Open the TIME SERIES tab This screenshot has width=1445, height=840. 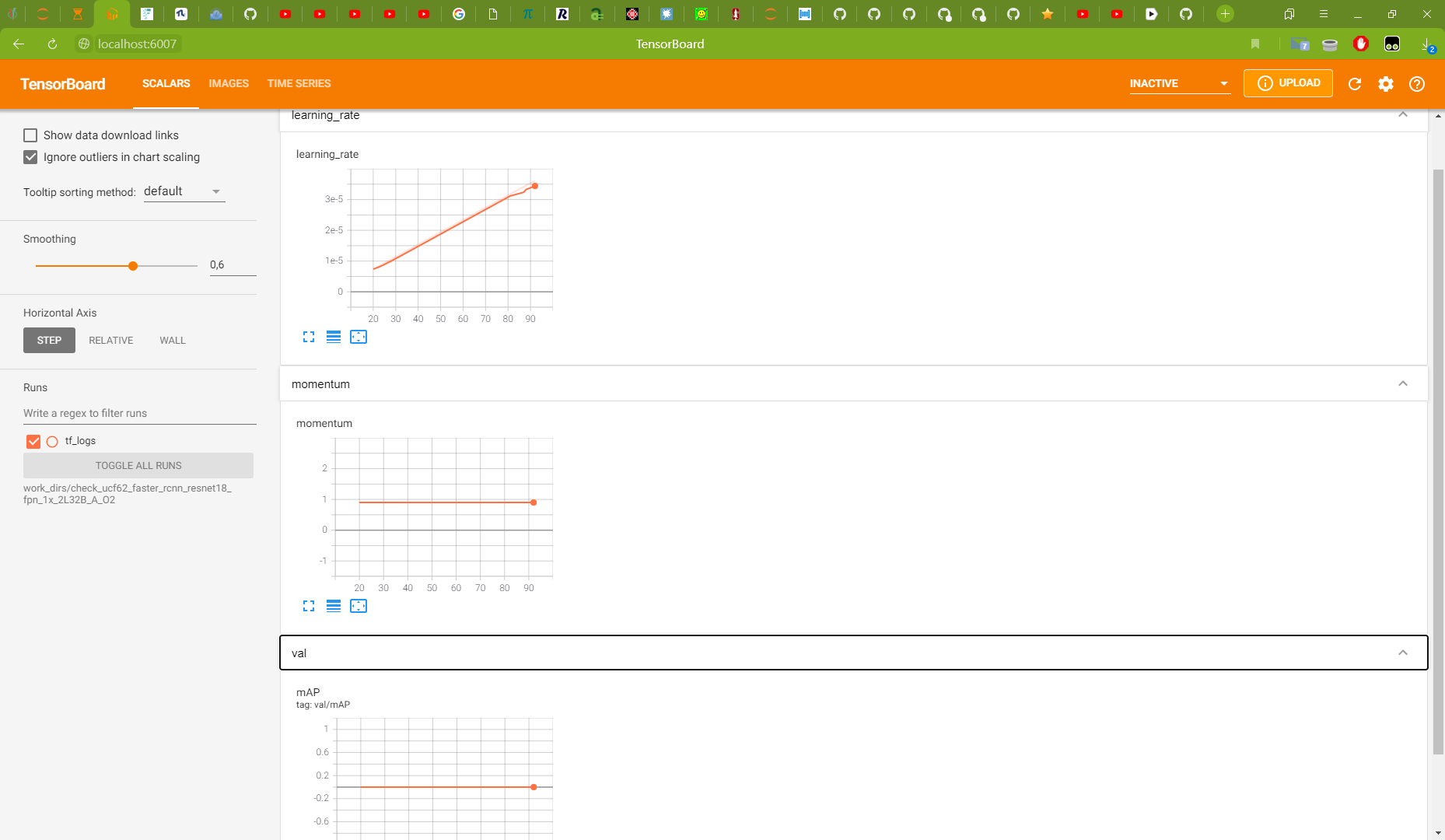tap(299, 83)
